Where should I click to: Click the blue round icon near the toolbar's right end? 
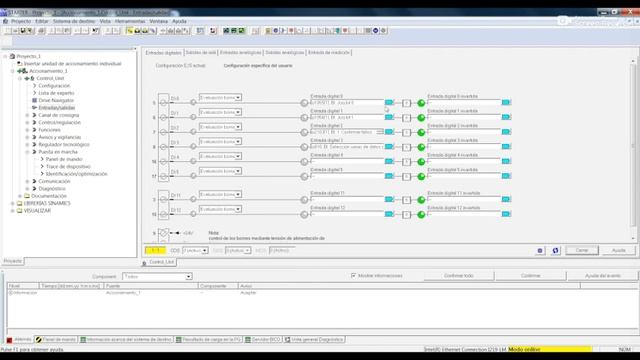pos(376,31)
